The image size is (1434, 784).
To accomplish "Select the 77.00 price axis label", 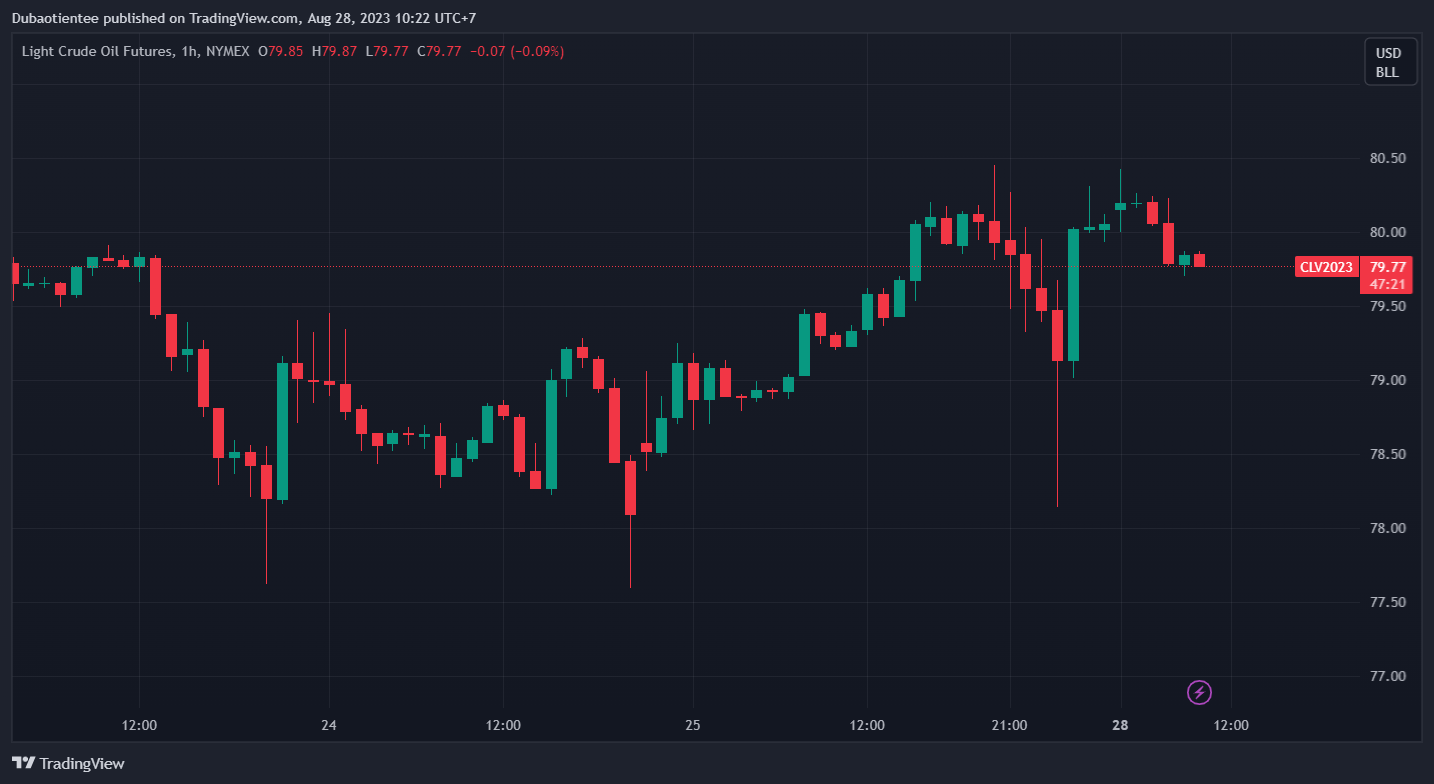I will point(1388,676).
